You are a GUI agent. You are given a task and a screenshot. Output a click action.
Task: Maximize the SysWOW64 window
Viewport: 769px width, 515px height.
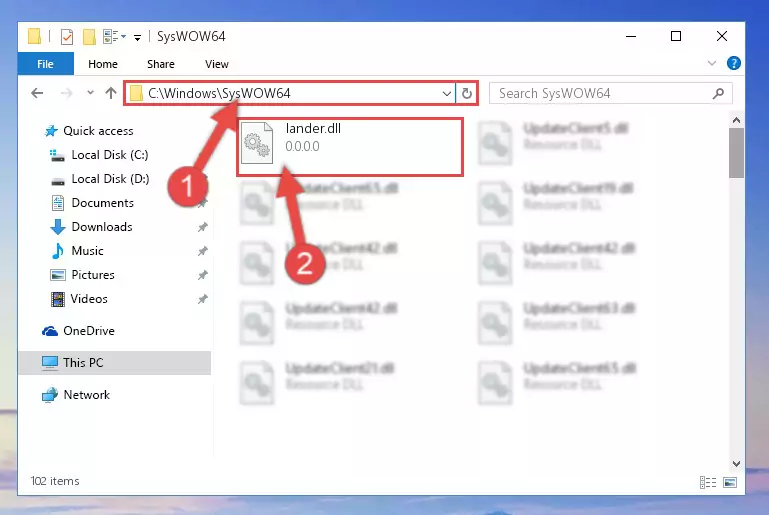(676, 36)
